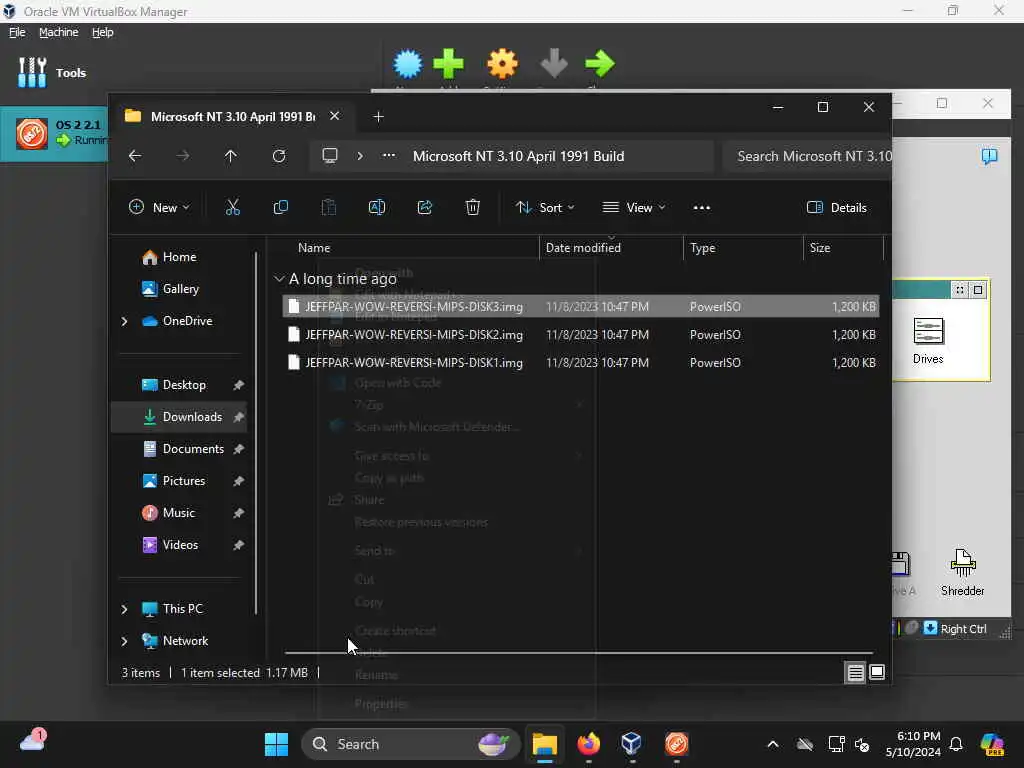
Task: Click the VirtualBox Start green arrow icon
Action: (x=600, y=64)
